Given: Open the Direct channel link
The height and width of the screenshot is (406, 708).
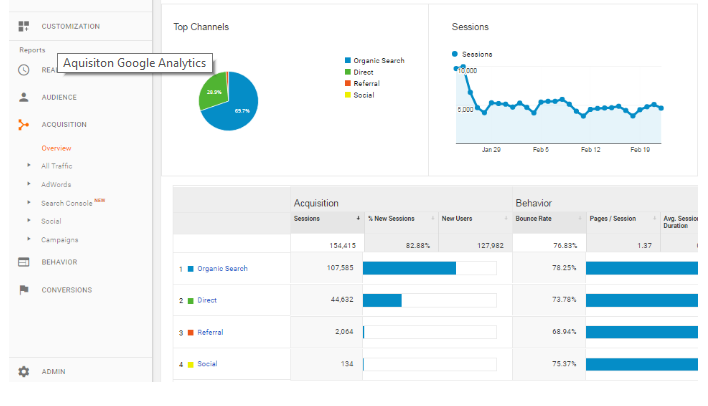Looking at the screenshot, I should pyautogui.click(x=207, y=300).
